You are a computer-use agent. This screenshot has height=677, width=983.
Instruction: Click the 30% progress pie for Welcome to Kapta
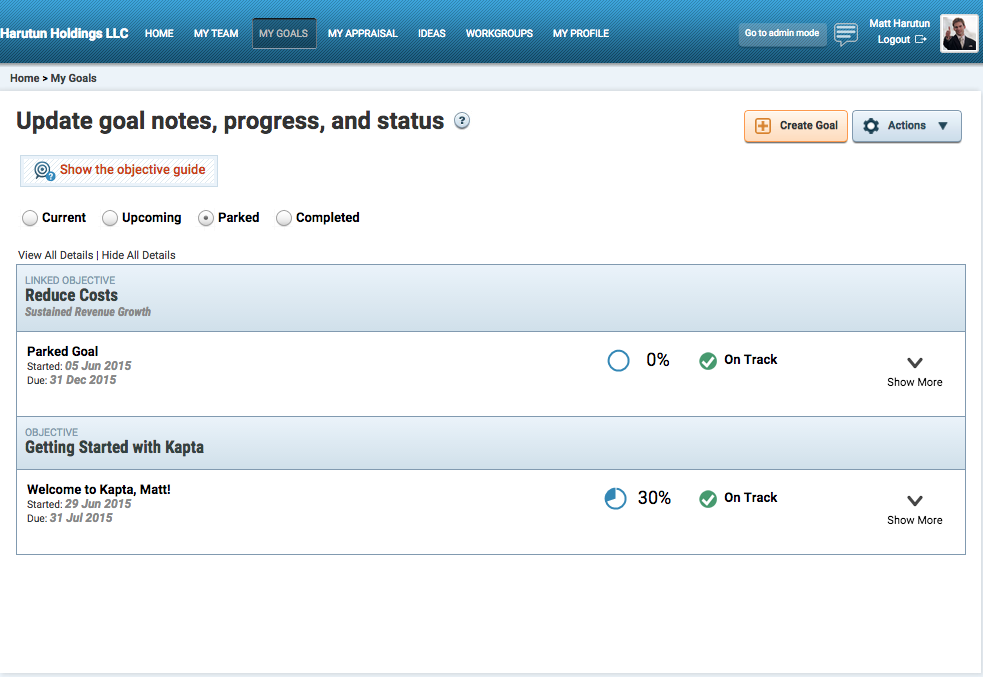(616, 498)
